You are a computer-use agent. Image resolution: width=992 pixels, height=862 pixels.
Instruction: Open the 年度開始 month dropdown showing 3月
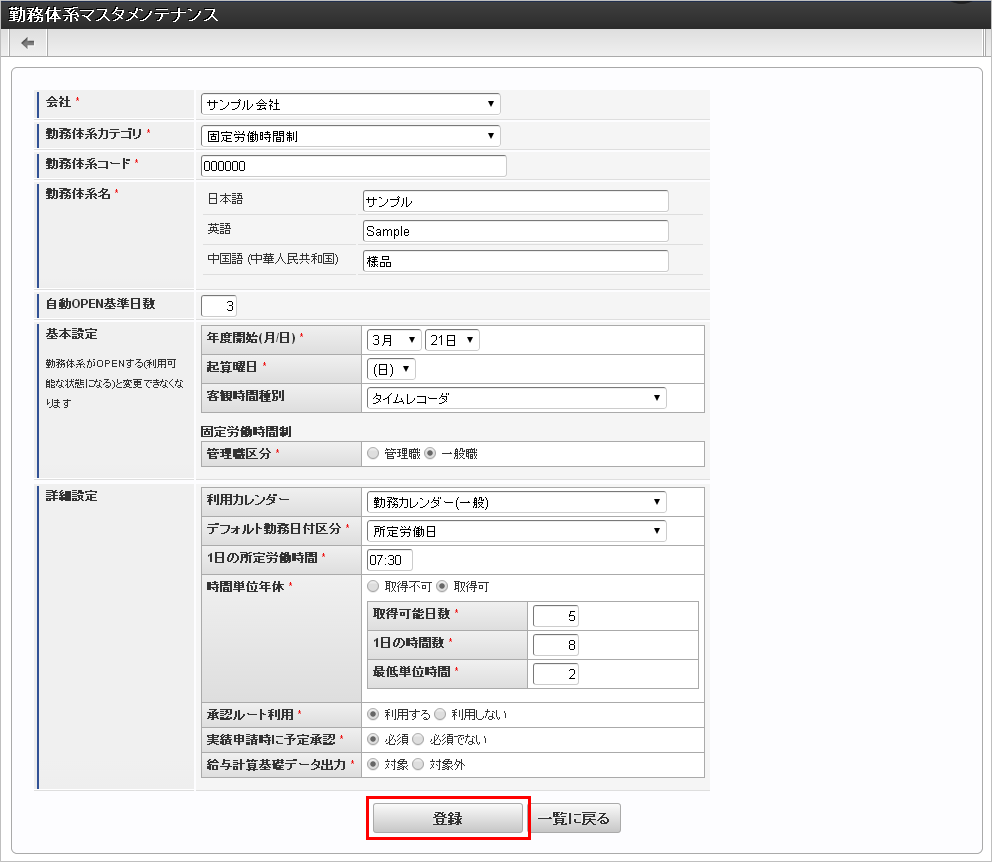click(x=394, y=340)
